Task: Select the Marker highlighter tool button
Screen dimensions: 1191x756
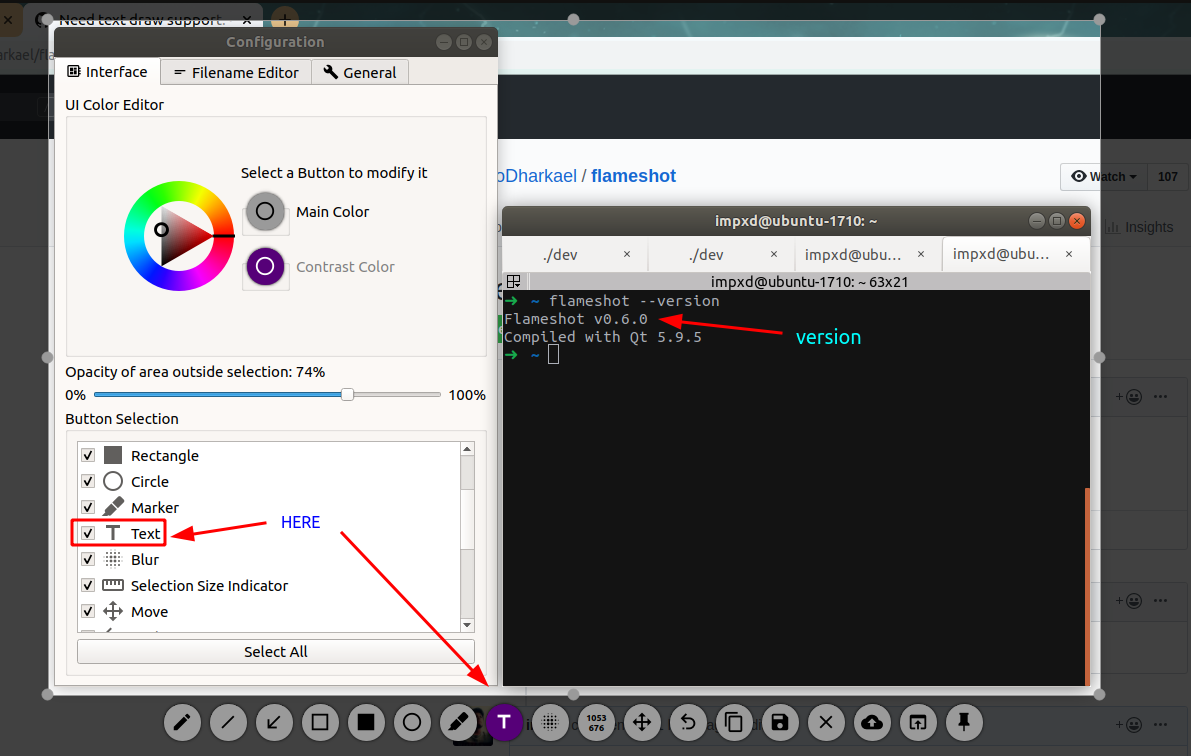Action: [x=458, y=722]
